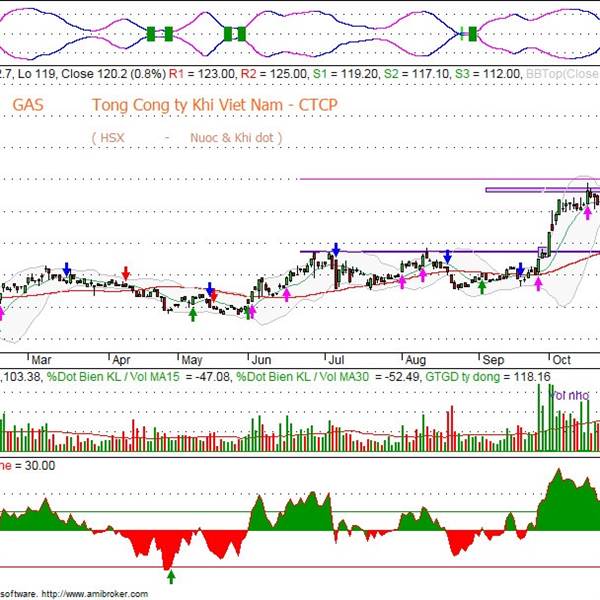Open the http://www.amibroker.com link
Screen dimensions: 600x600
point(95,594)
